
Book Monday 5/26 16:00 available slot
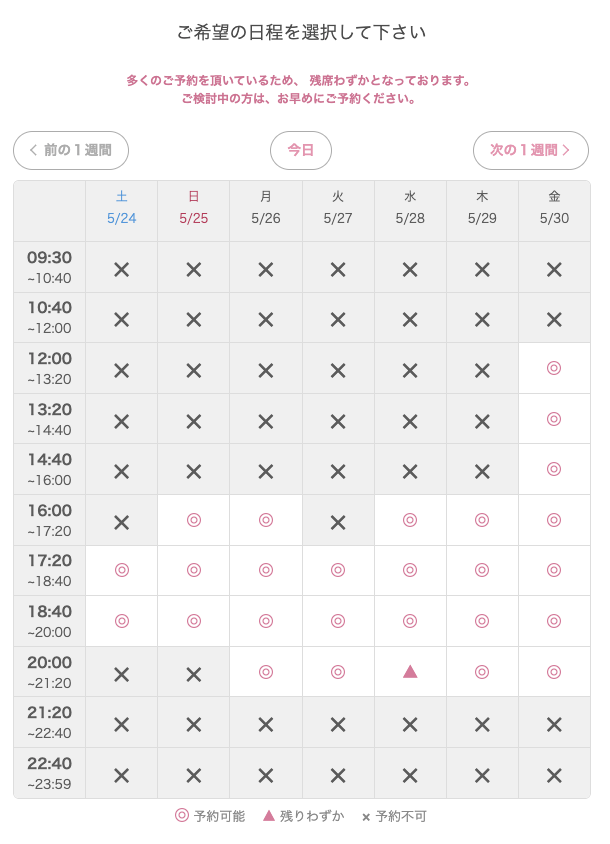point(266,520)
